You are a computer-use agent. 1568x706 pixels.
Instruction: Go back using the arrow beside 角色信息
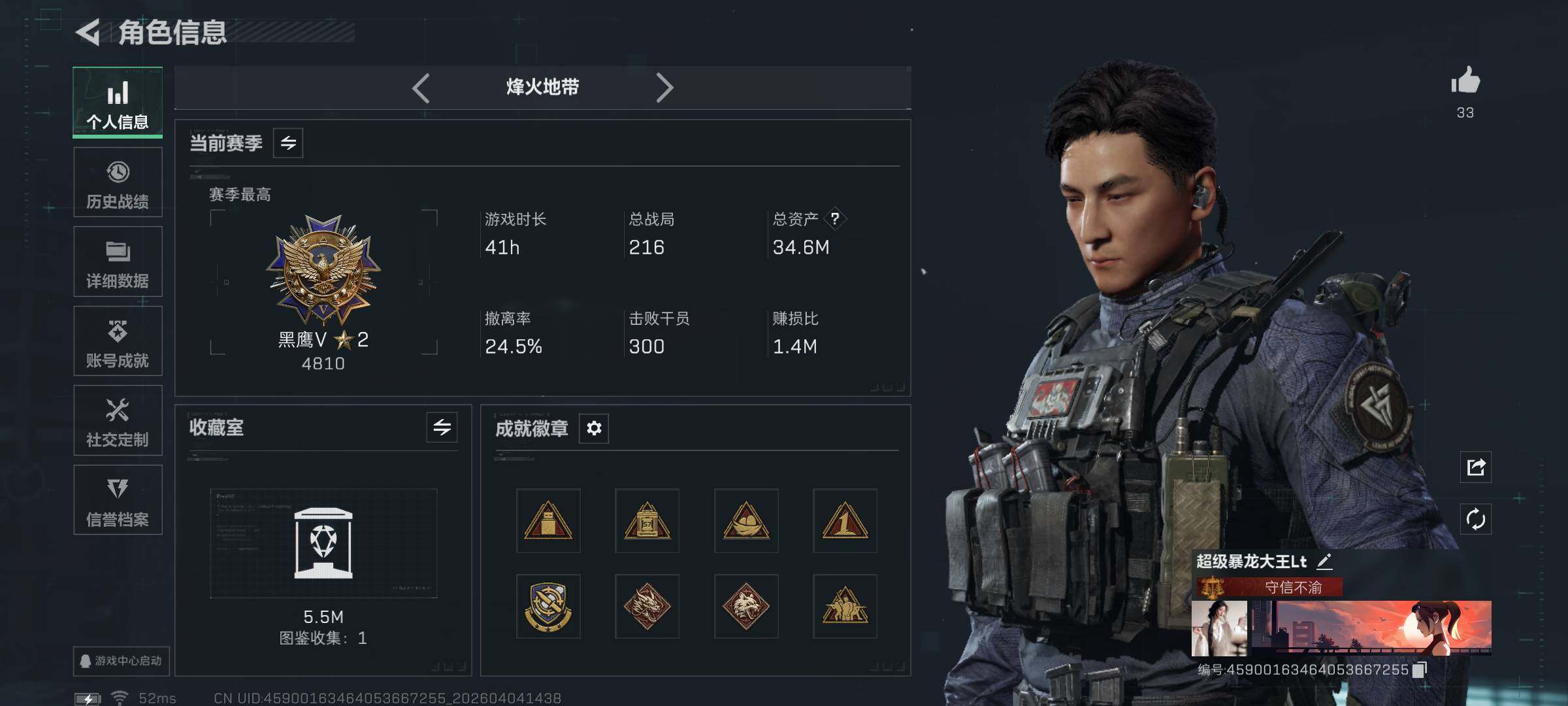[x=88, y=32]
